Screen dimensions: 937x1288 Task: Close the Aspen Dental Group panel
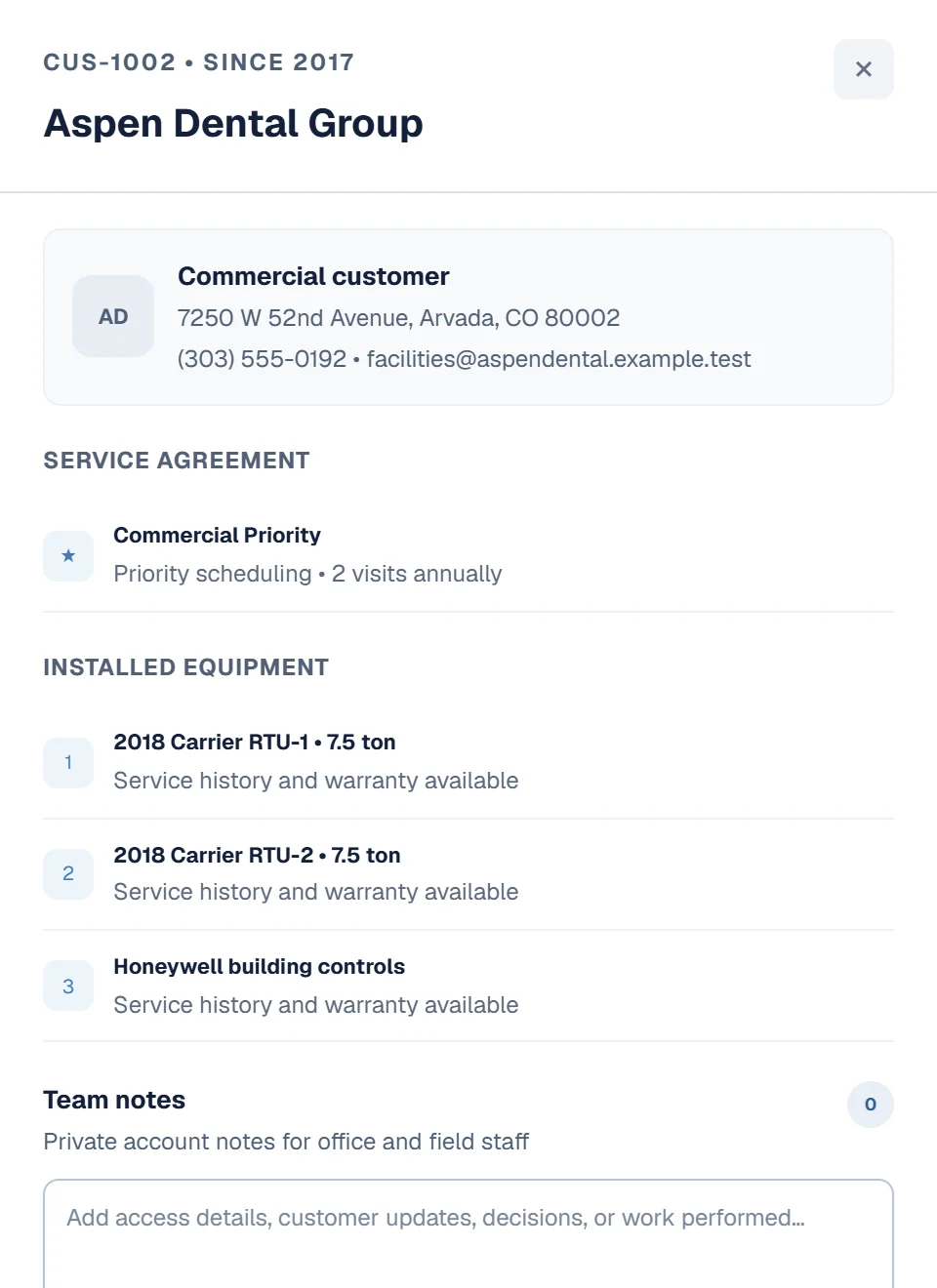pyautogui.click(x=864, y=69)
